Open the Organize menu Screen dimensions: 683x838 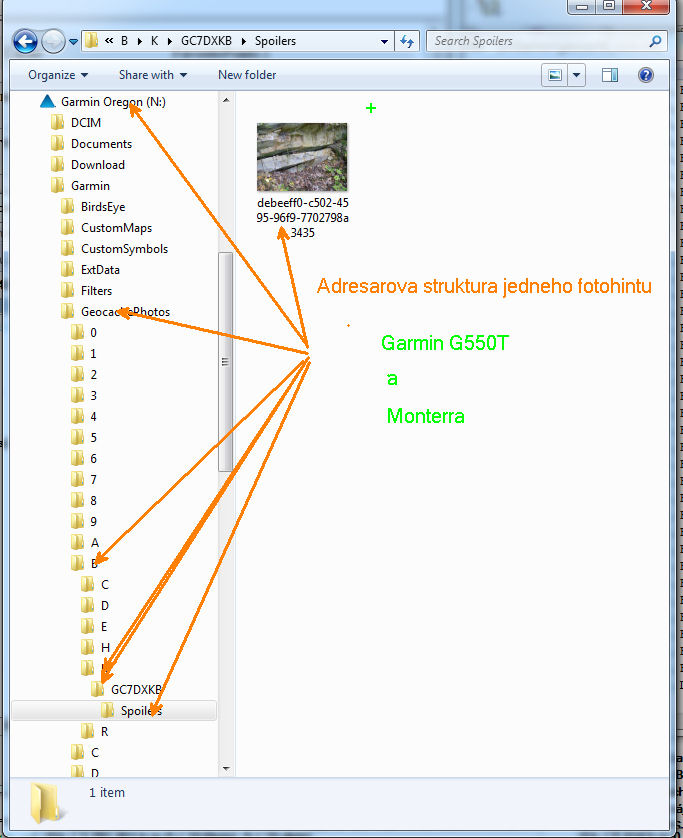tap(57, 75)
